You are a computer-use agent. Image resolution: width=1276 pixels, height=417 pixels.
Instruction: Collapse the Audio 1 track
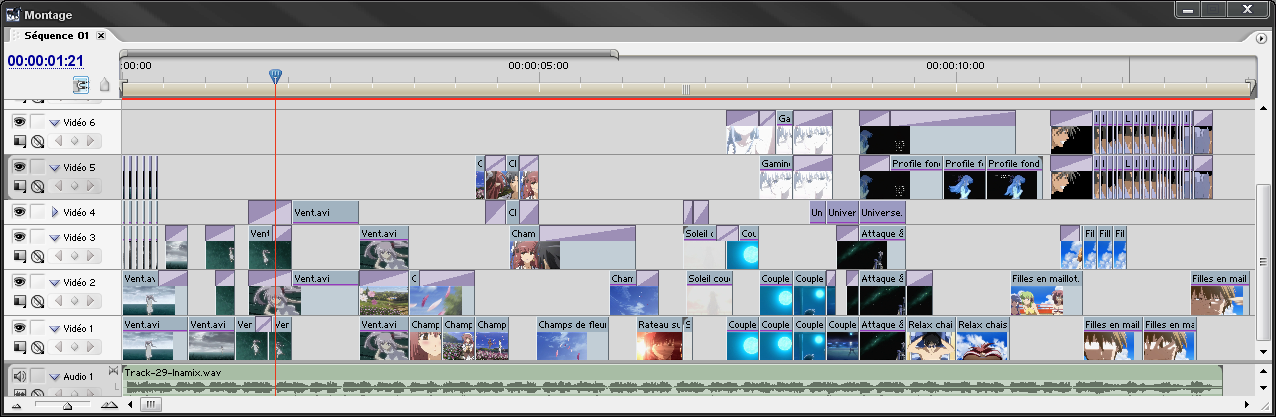click(54, 377)
